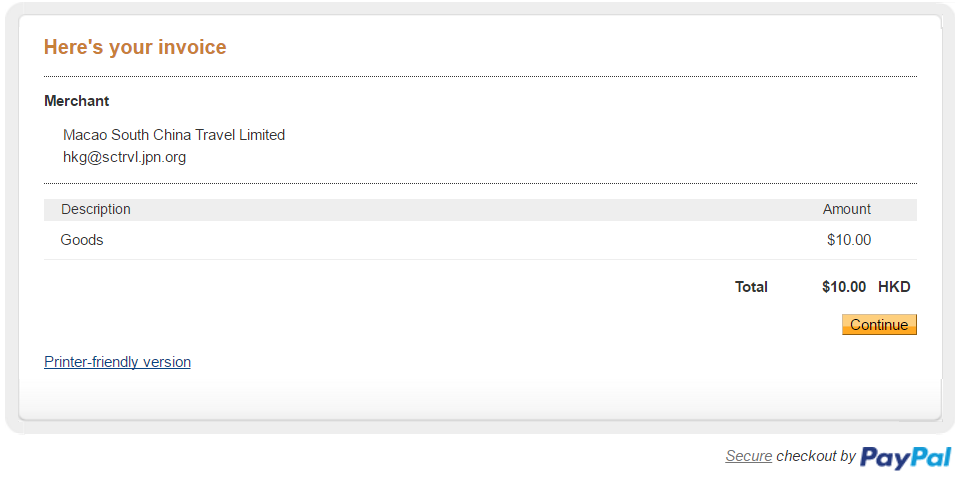Image resolution: width=963 pixels, height=478 pixels.
Task: Click the dotted divider below the invoice heading
Action: (x=480, y=77)
